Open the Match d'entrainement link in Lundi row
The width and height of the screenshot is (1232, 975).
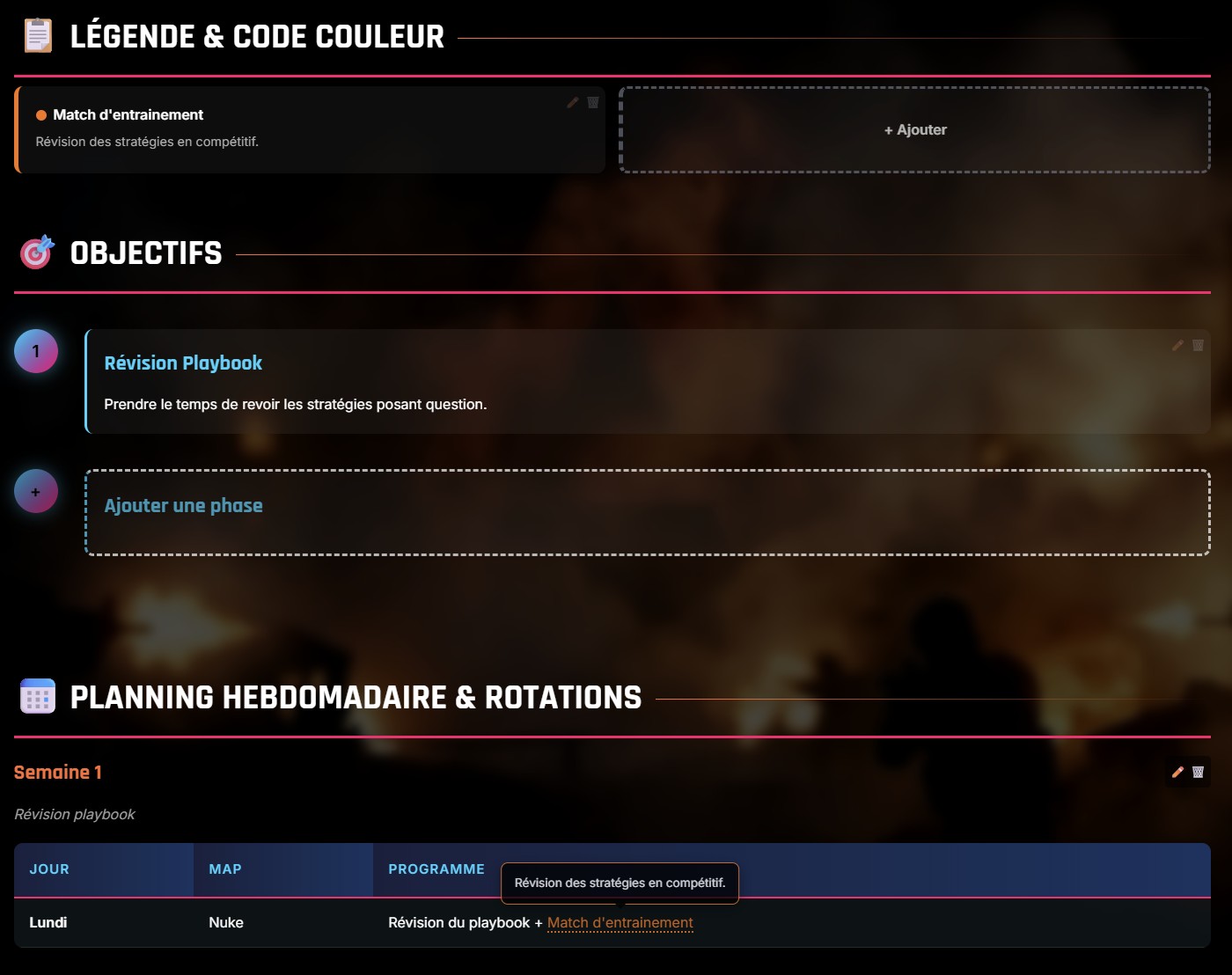(620, 922)
